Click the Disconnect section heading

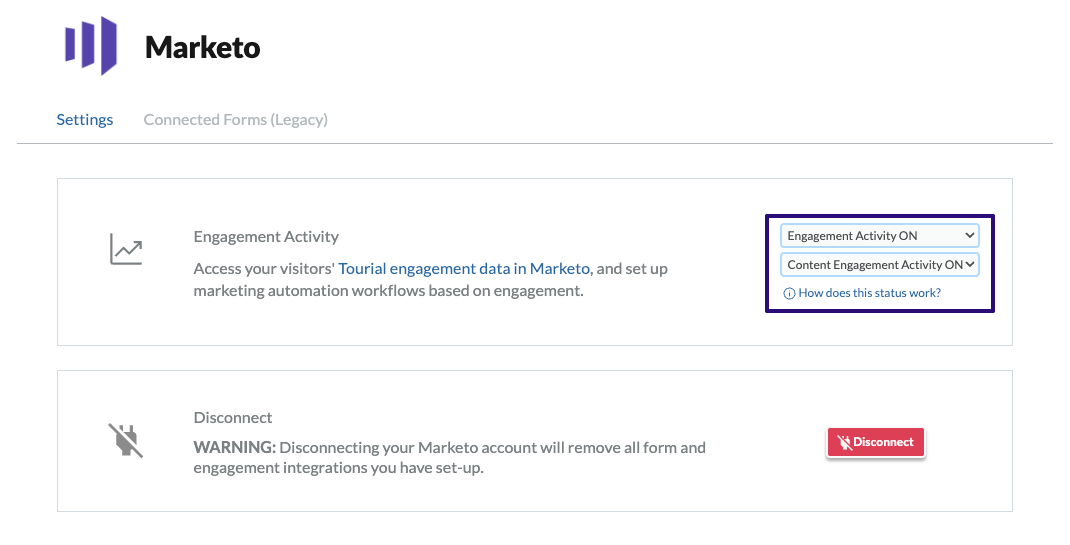click(x=233, y=418)
